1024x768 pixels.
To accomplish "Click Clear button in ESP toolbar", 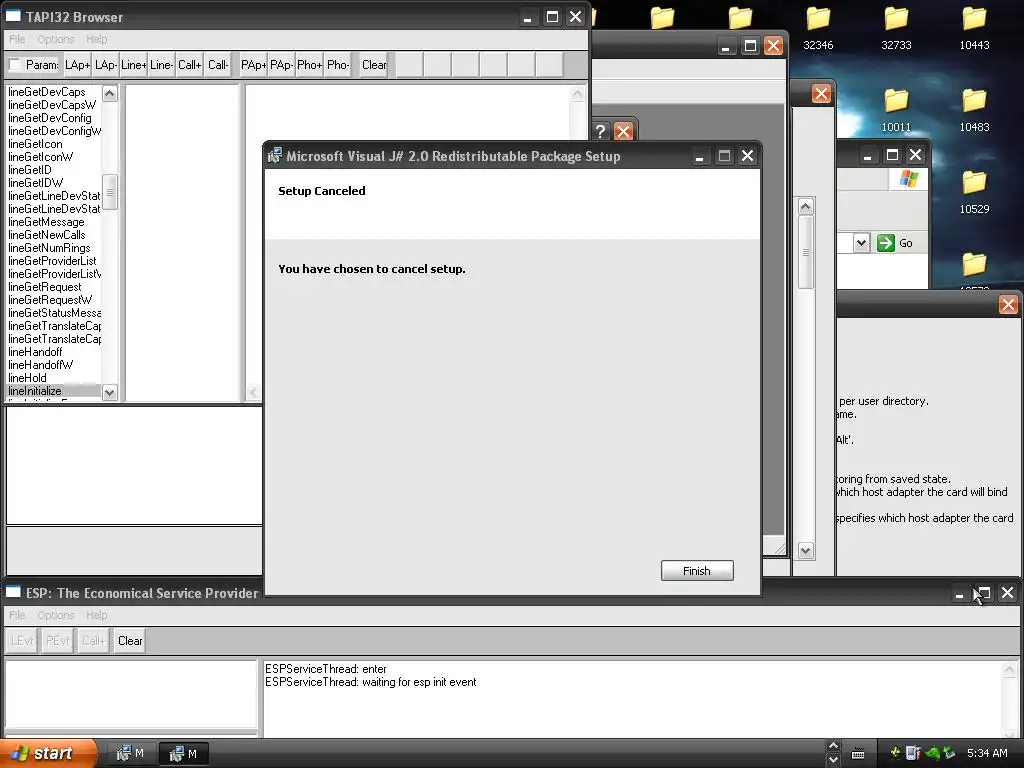I will coord(130,641).
